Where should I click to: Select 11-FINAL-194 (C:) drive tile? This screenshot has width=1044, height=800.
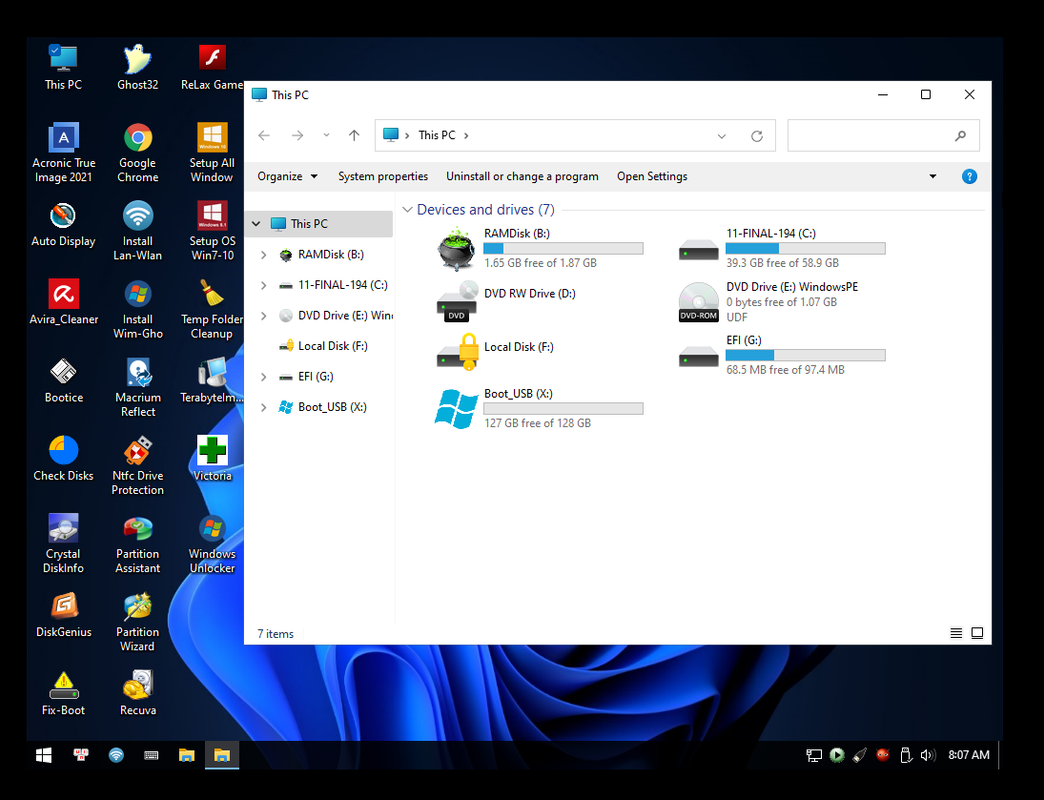782,248
